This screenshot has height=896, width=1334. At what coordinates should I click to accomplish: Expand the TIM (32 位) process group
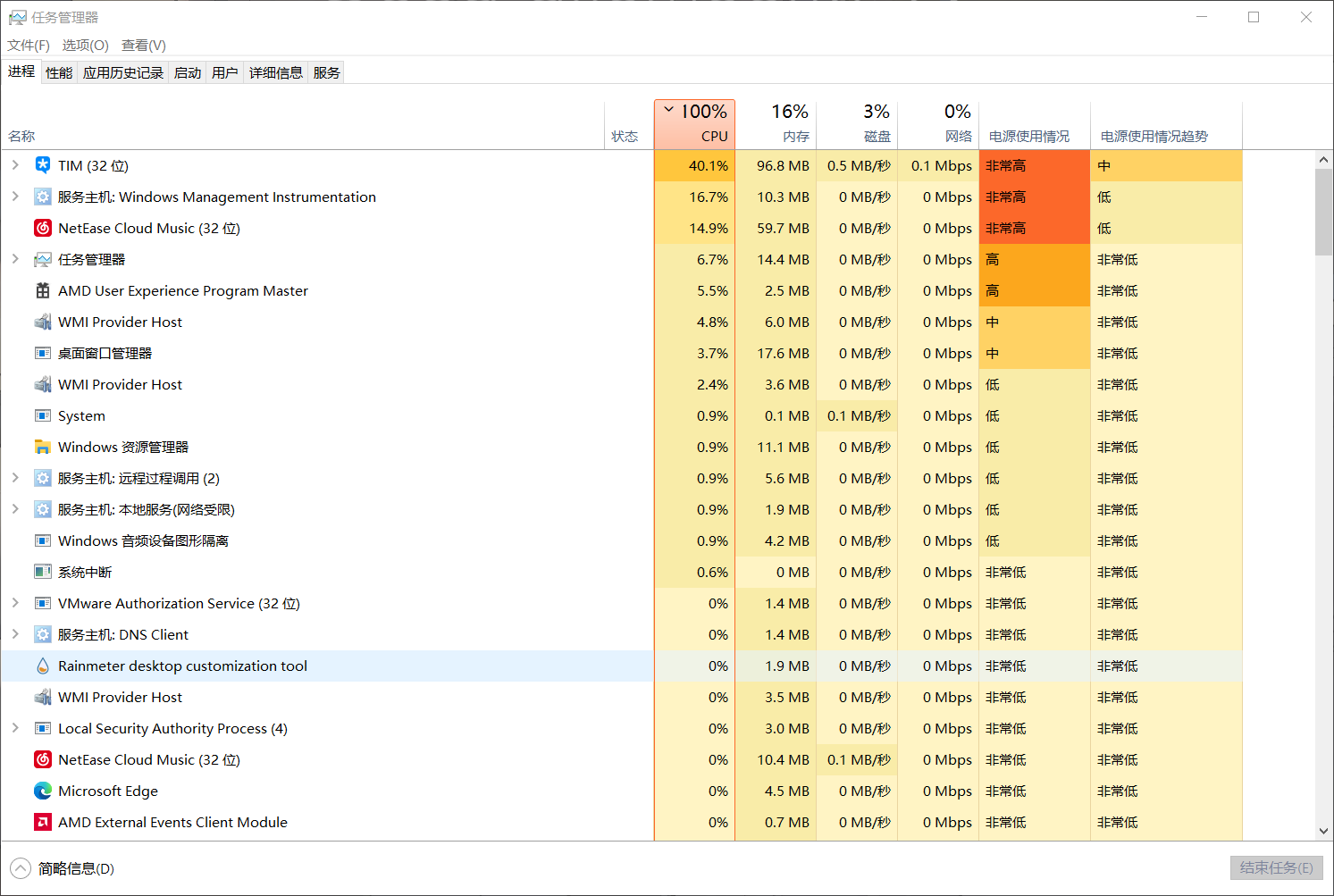[15, 165]
